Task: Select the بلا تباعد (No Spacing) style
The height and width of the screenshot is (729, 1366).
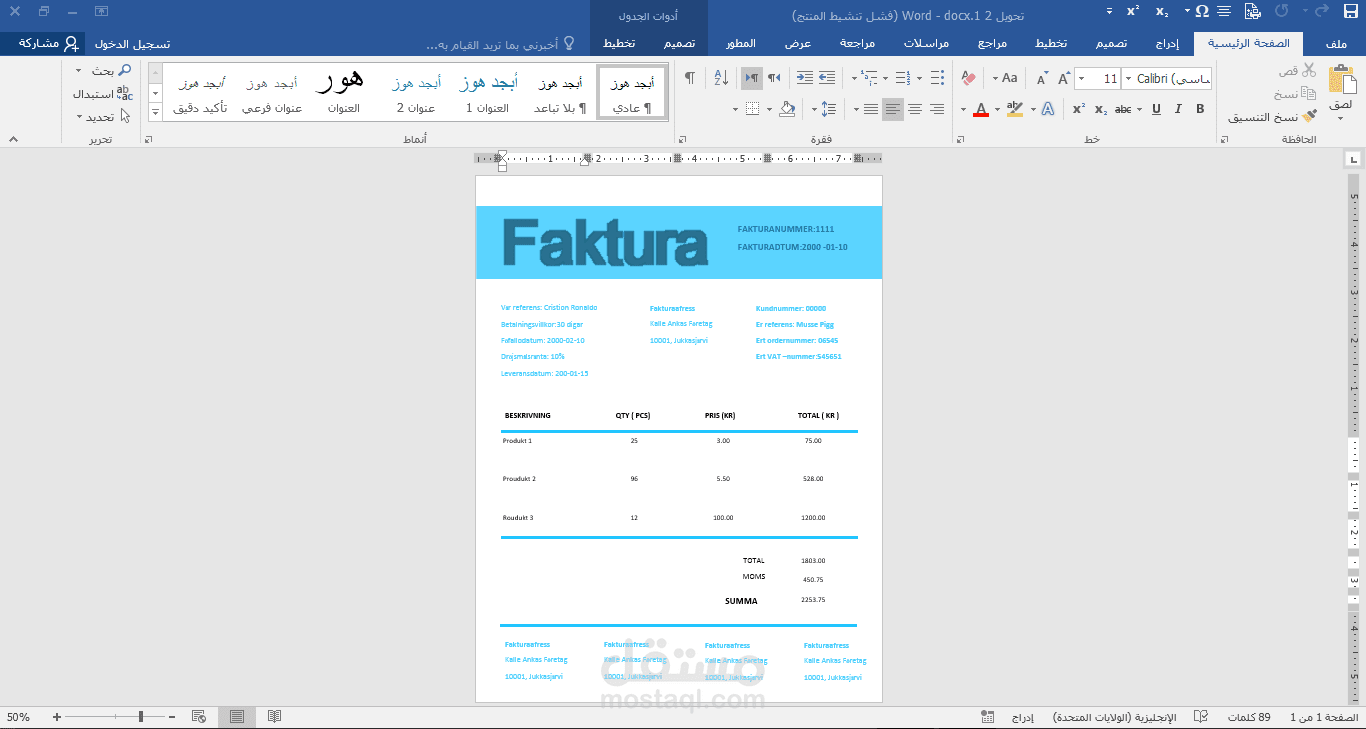Action: pos(560,93)
